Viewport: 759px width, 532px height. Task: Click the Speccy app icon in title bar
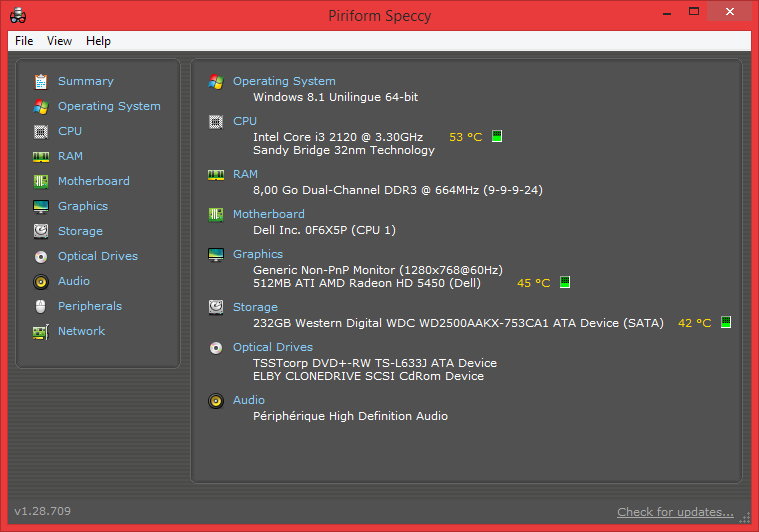point(18,15)
